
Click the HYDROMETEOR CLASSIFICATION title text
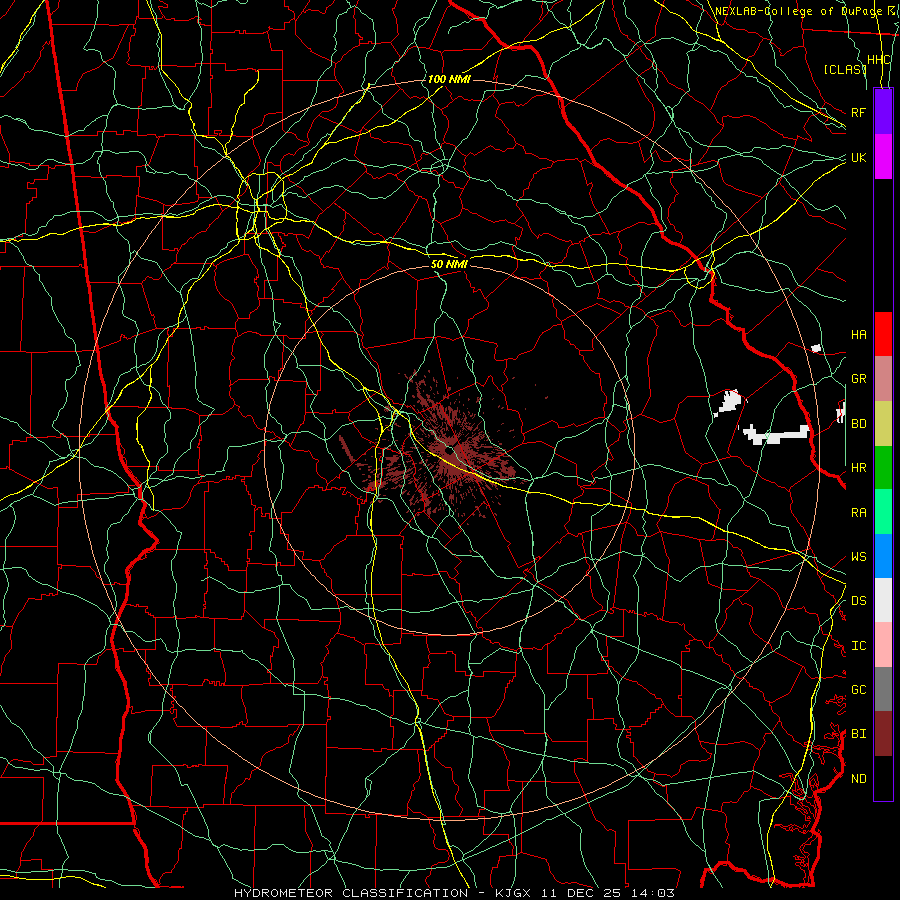[351, 893]
